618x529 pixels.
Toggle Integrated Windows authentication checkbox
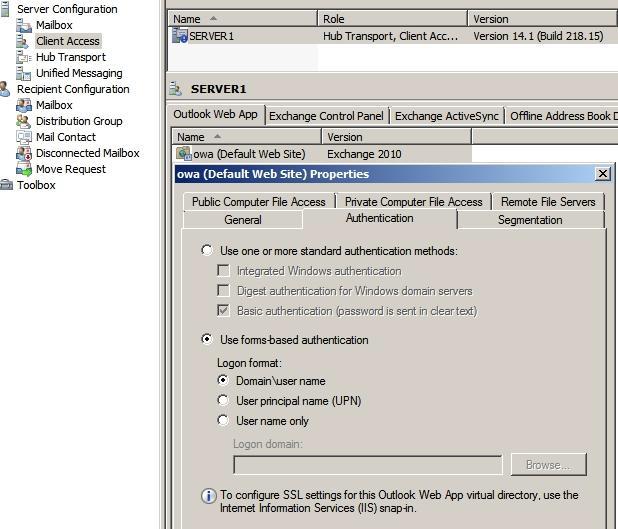tap(223, 271)
